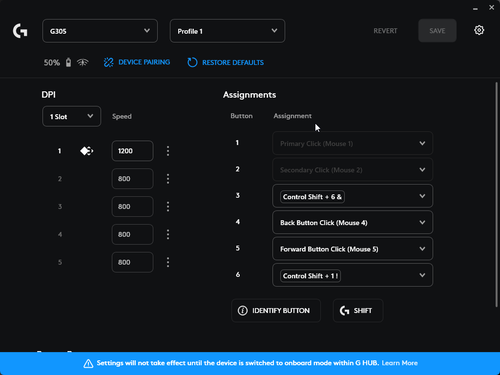
Task: Open Back Button Click assignment dropdown
Action: tap(352, 222)
